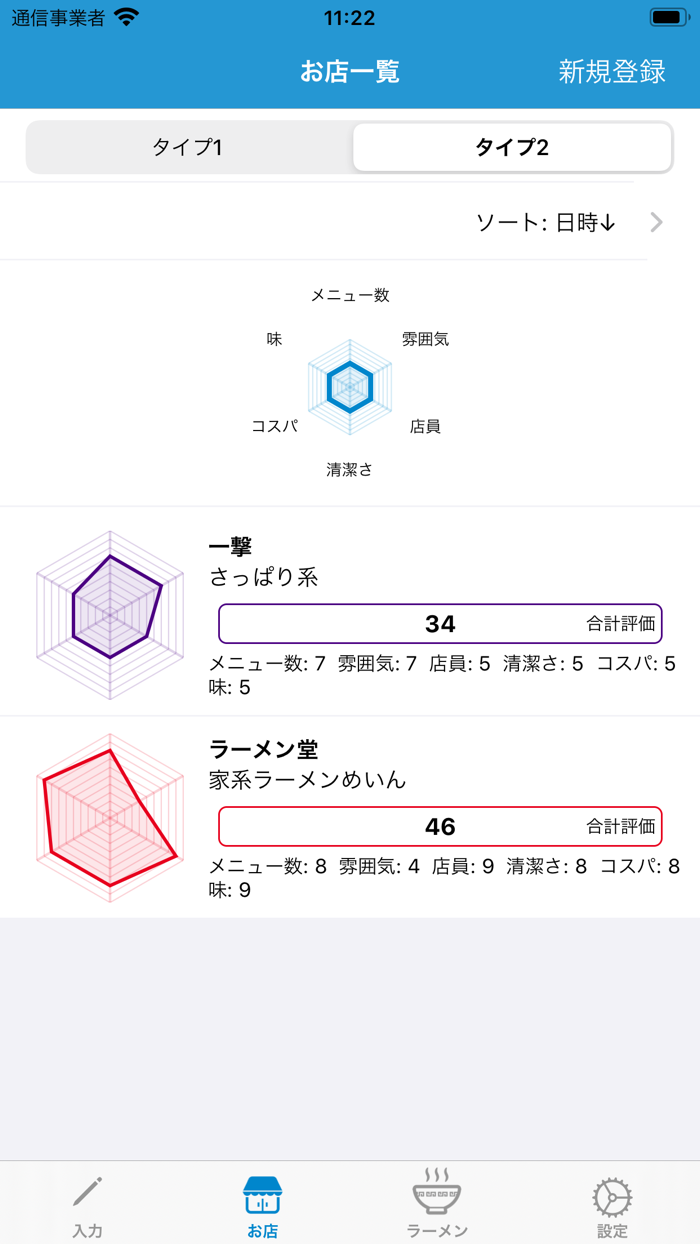Tap the pencil 入力 icon
This screenshot has width=700, height=1244.
coord(87,1193)
